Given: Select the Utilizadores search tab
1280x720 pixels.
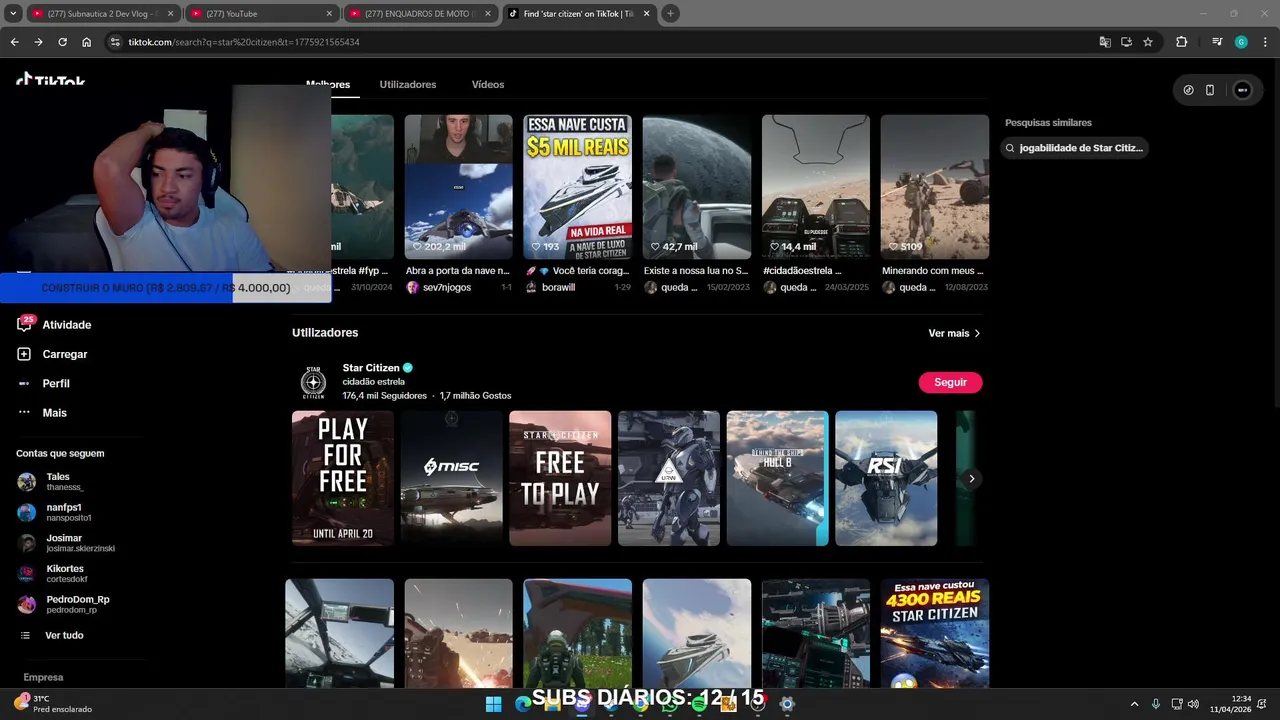Looking at the screenshot, I should (408, 84).
